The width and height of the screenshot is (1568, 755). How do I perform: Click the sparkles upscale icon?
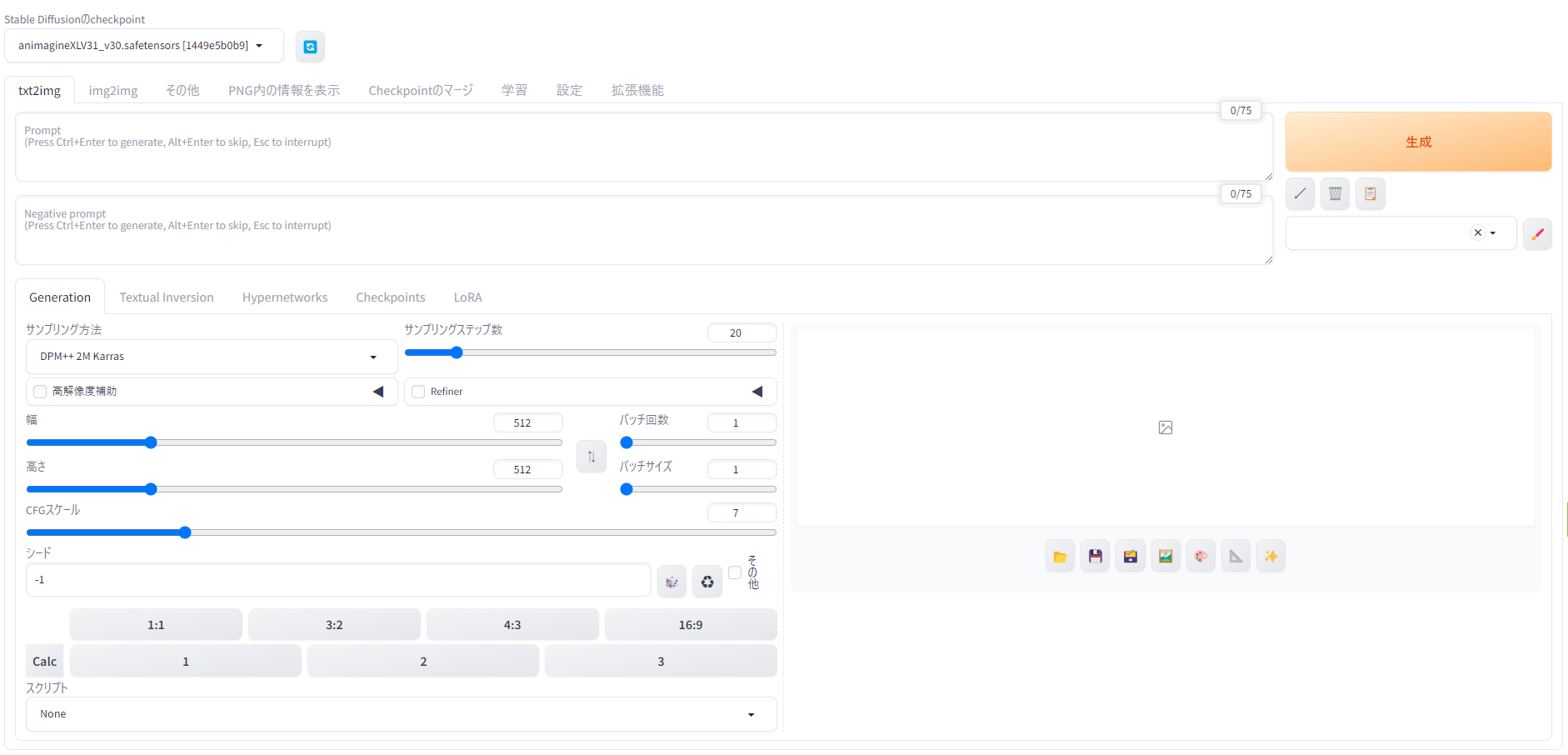coord(1271,556)
